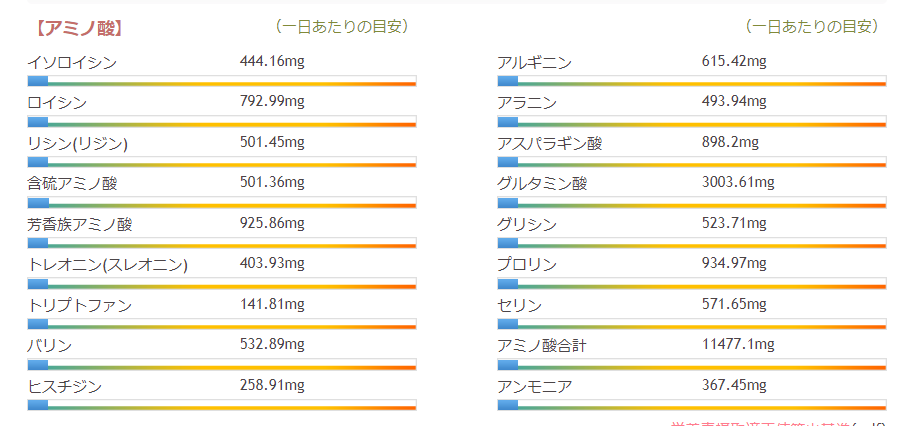
Task: Select the バリン value 532.89mg
Action: tap(272, 344)
